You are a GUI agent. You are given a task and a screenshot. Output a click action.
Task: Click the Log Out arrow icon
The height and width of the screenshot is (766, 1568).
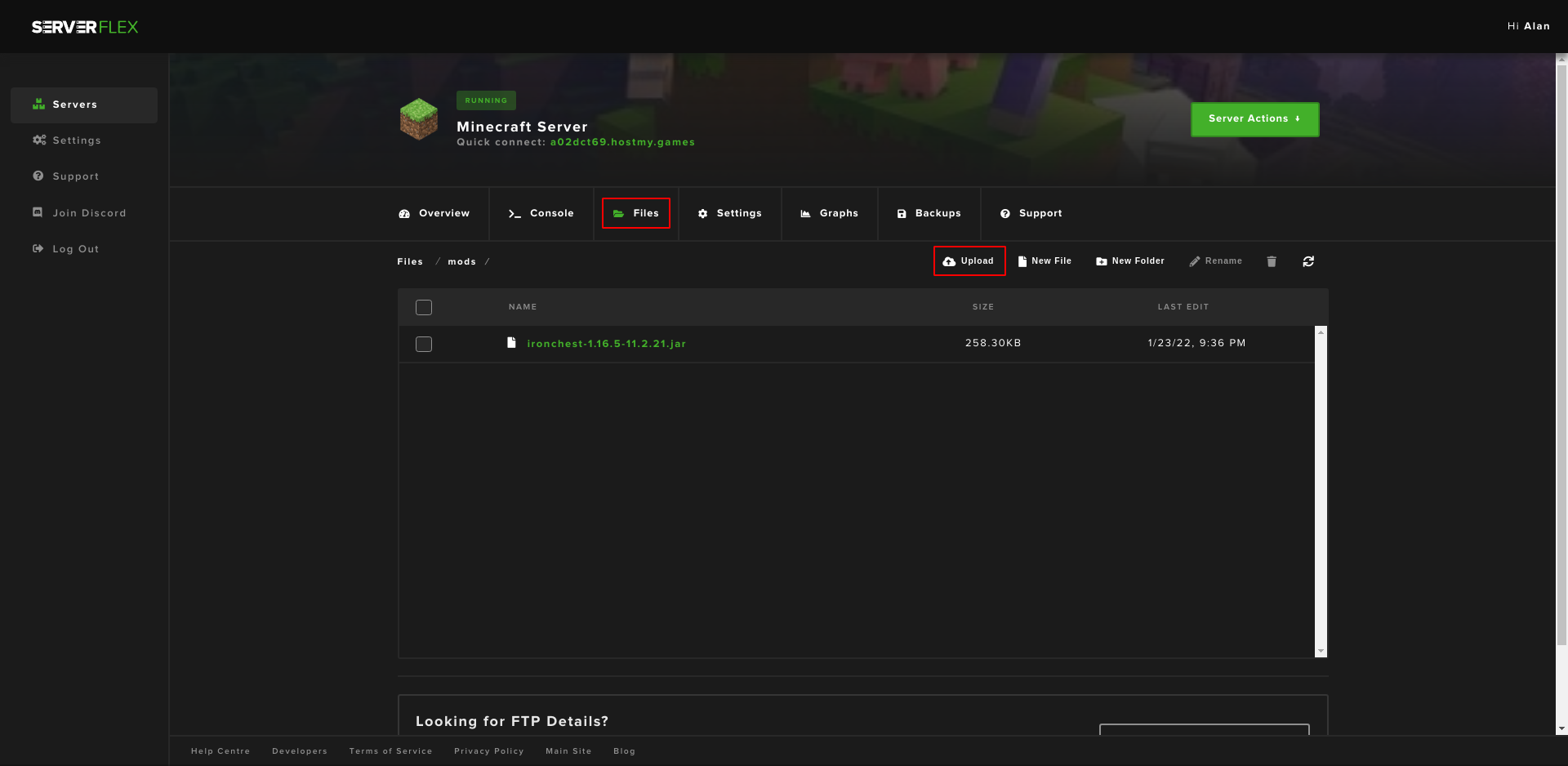point(38,249)
